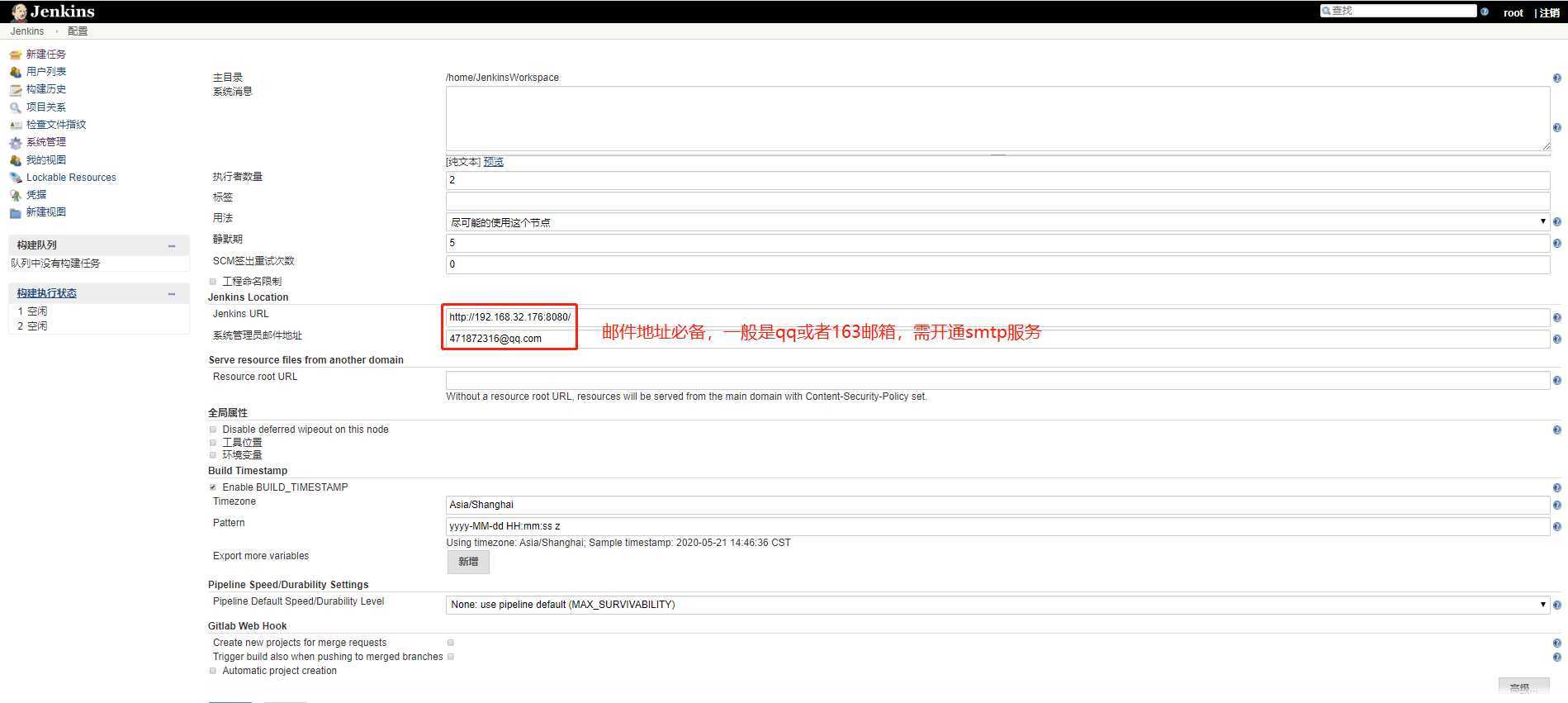This screenshot has width=1568, height=703.
Task: Open help icon for 静默期 row
Action: pos(1556,244)
